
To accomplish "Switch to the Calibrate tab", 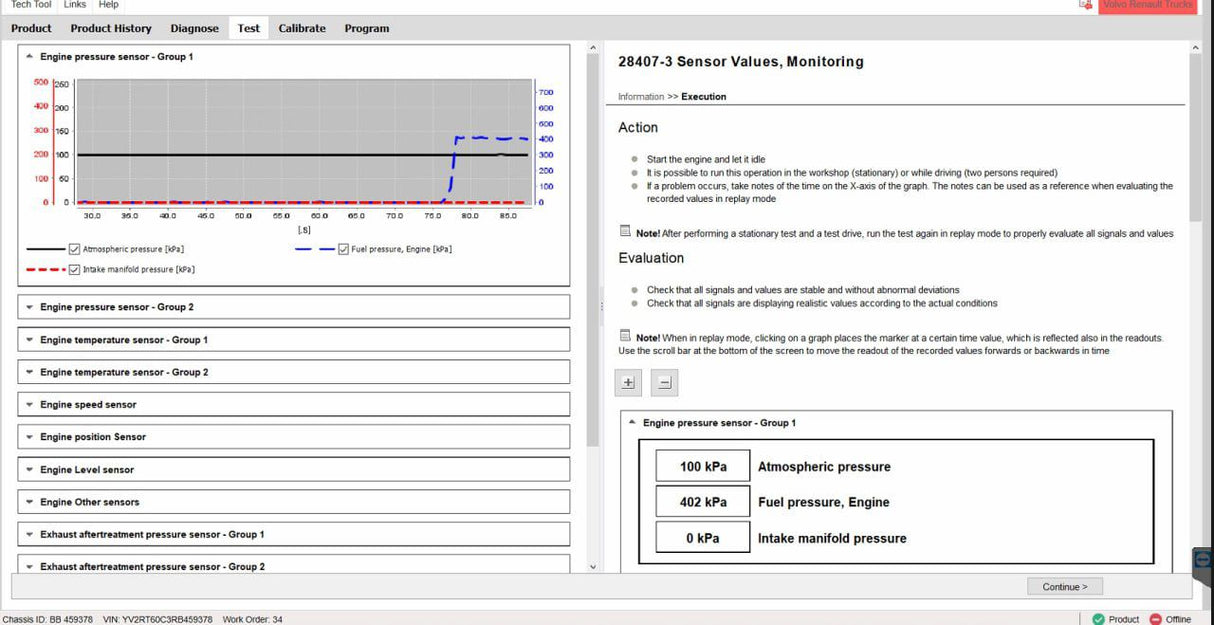I will [x=302, y=28].
